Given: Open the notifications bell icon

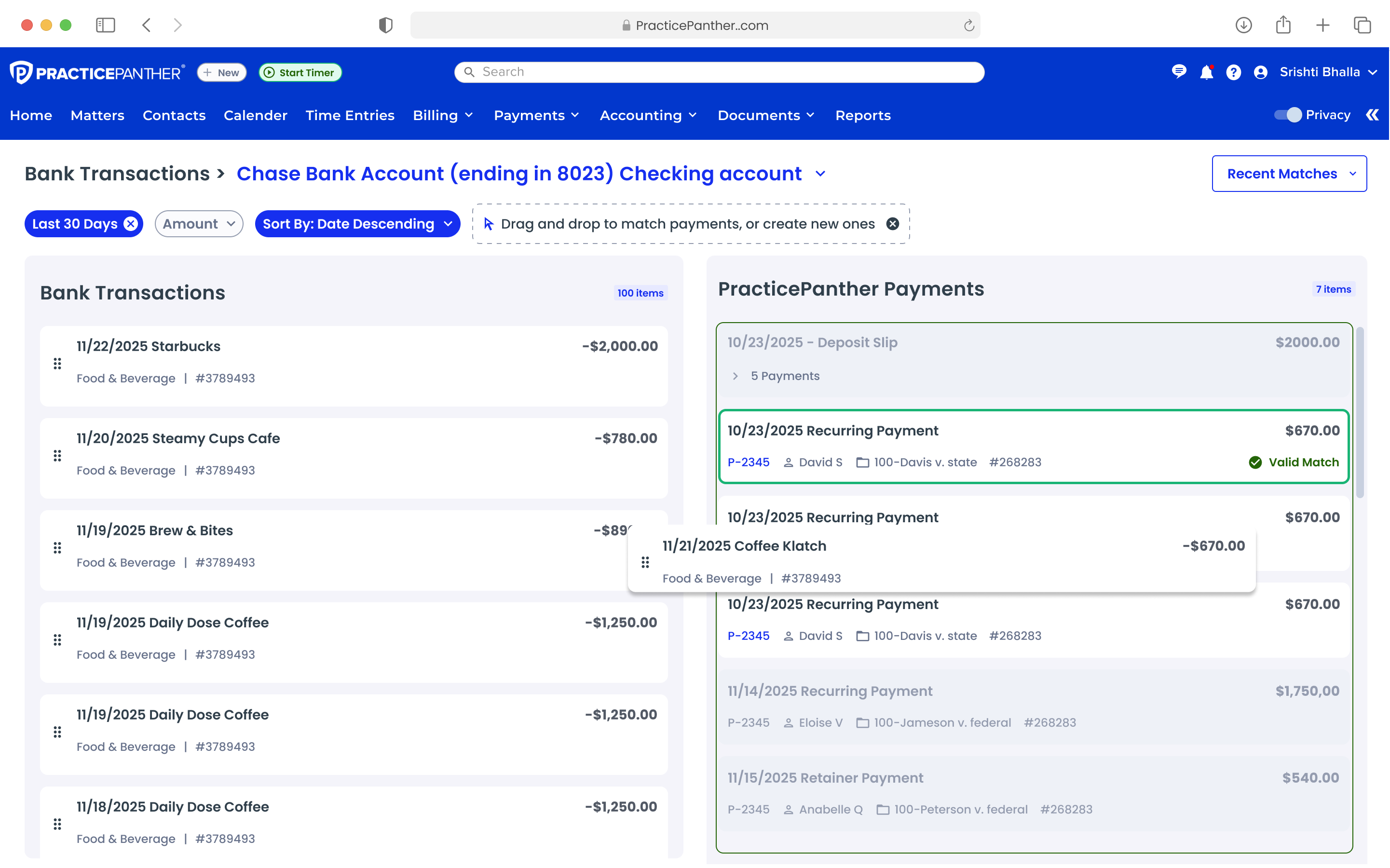Looking at the screenshot, I should coord(1207,72).
